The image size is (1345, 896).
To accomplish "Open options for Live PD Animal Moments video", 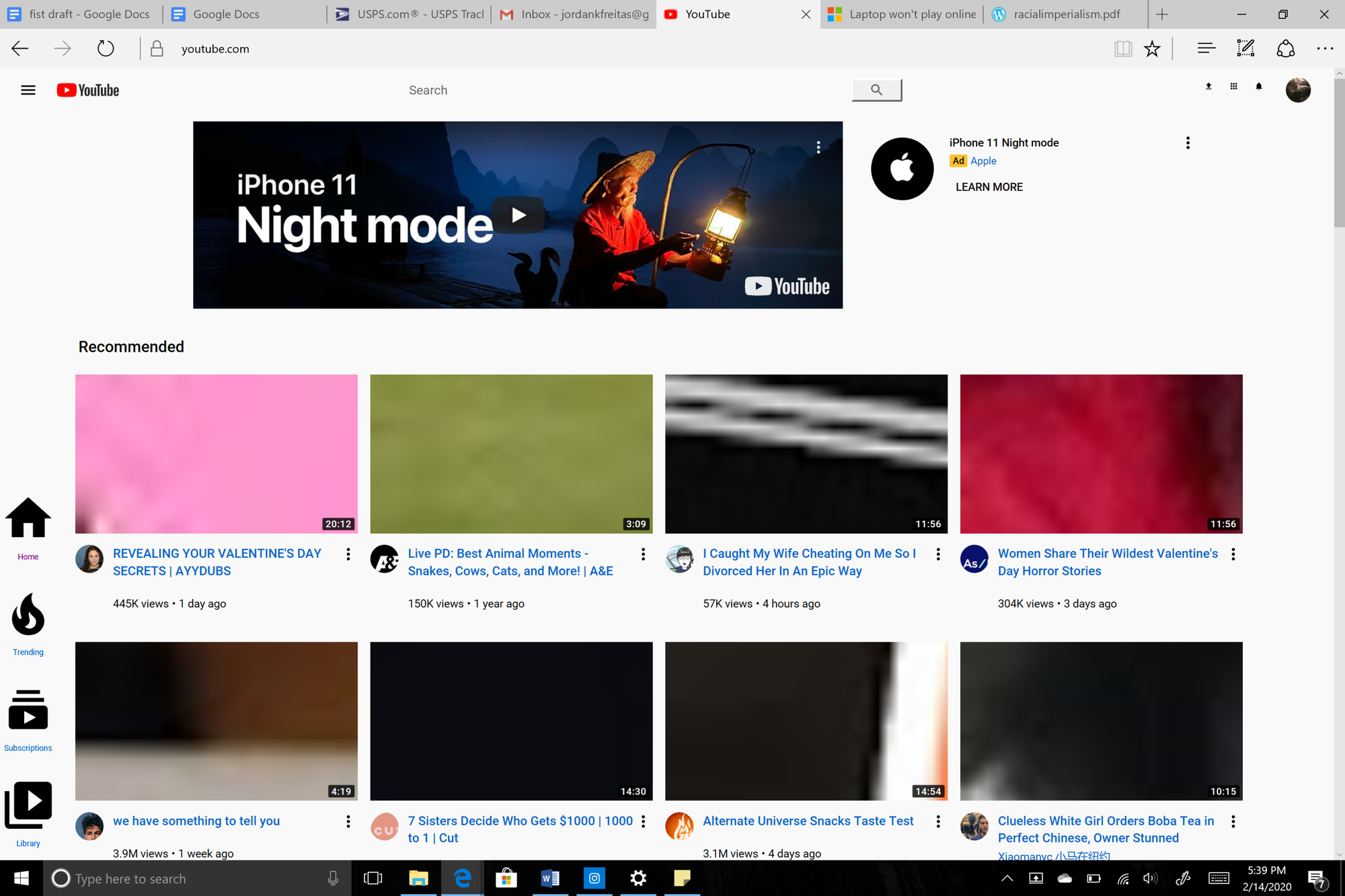I will [643, 554].
